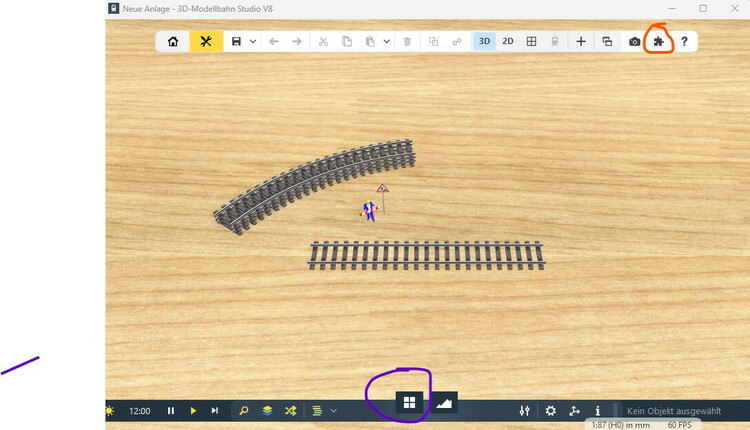The image size is (750, 430).
Task: Switch to 2D view
Action: pyautogui.click(x=508, y=42)
